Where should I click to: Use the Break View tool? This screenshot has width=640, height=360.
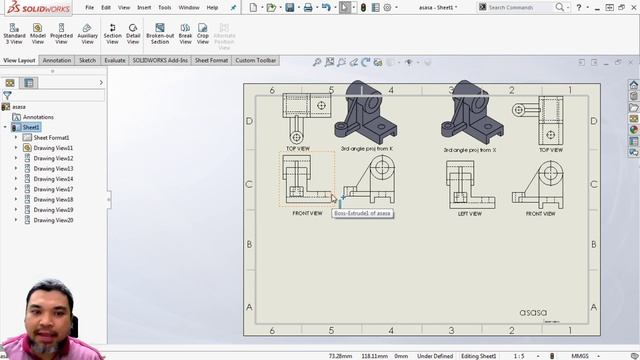(x=185, y=33)
